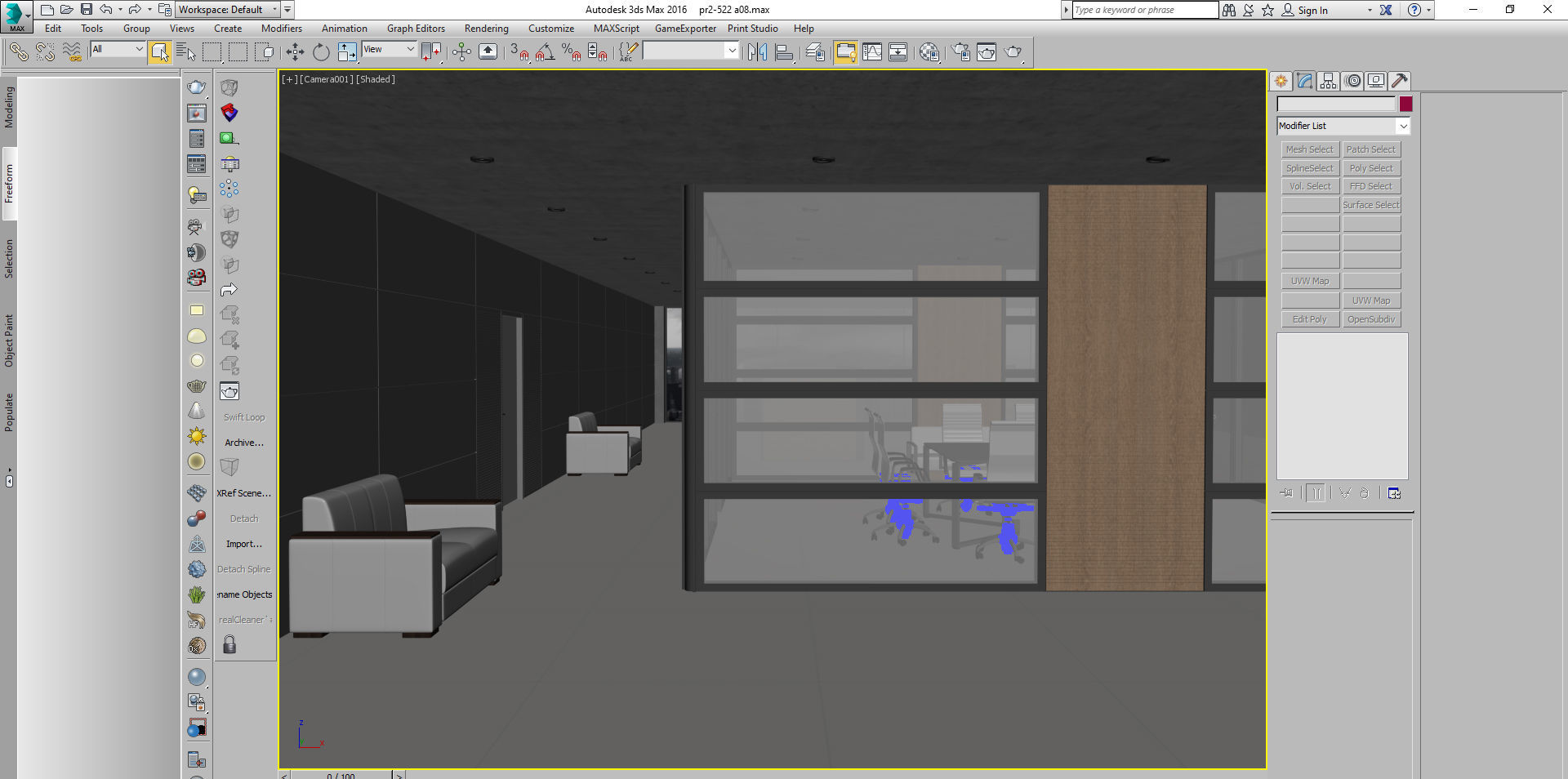Open the MAXScript menu
Viewport: 1568px width, 779px height.
[617, 29]
